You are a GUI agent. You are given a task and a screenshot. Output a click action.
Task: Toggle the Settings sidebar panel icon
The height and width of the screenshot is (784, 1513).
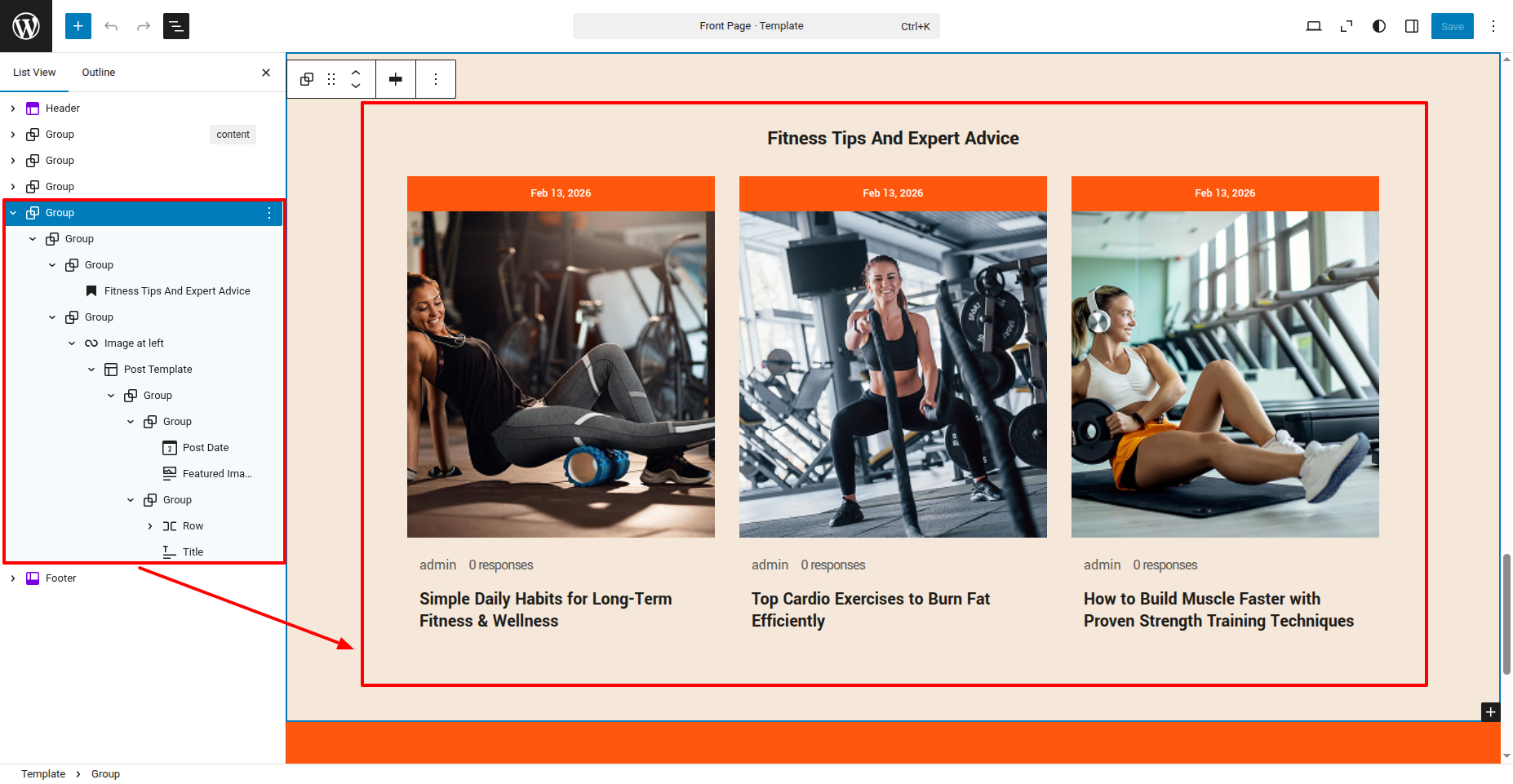coord(1411,26)
